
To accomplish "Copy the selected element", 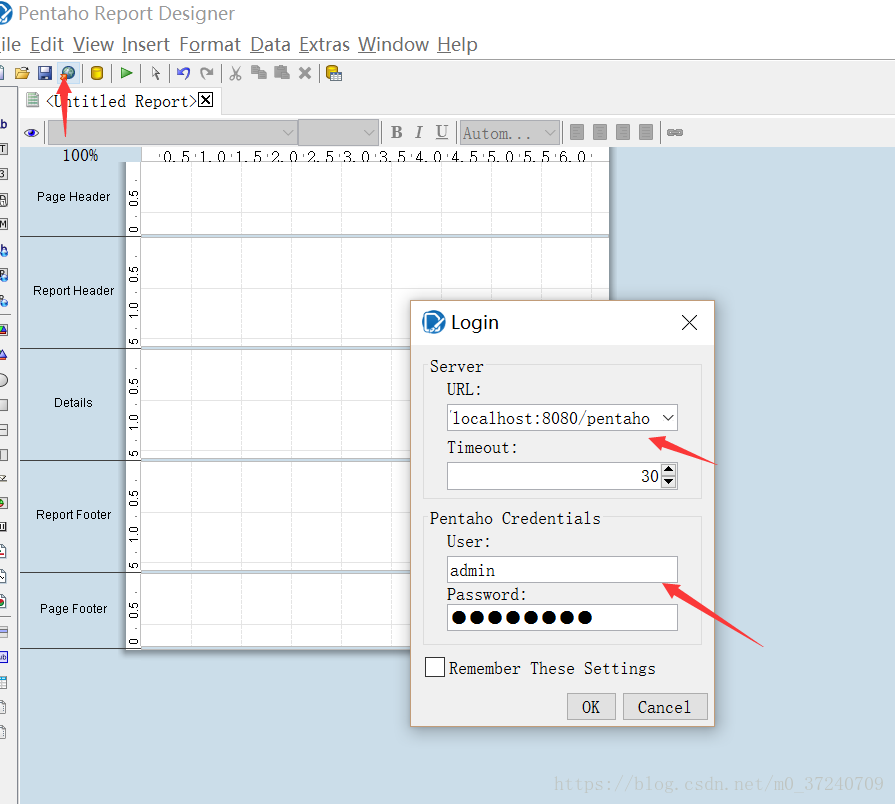I will (259, 72).
